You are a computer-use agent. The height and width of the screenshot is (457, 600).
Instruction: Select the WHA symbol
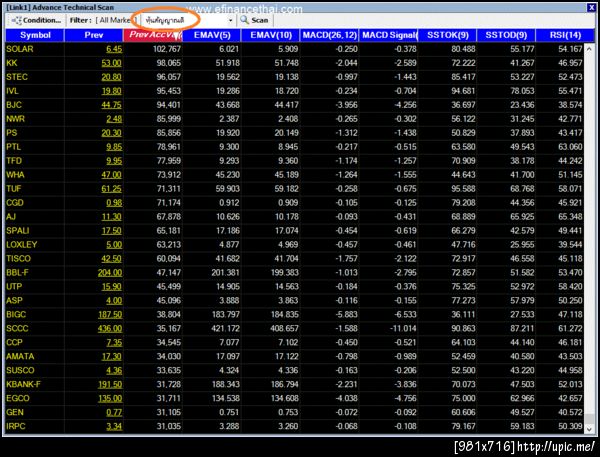click(x=15, y=175)
